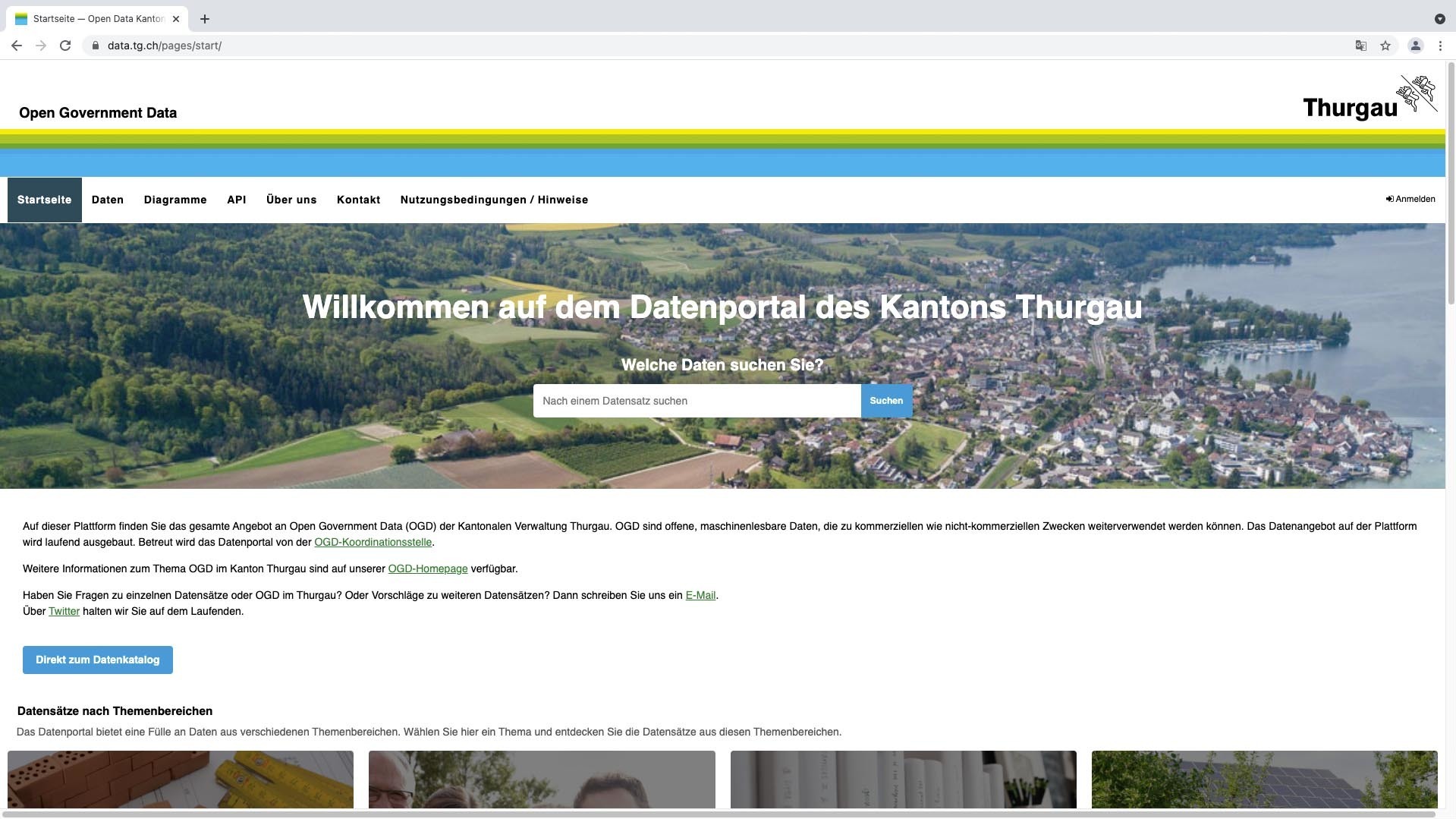
Task: Open the solar panels theme thumbnail
Action: (x=1264, y=780)
